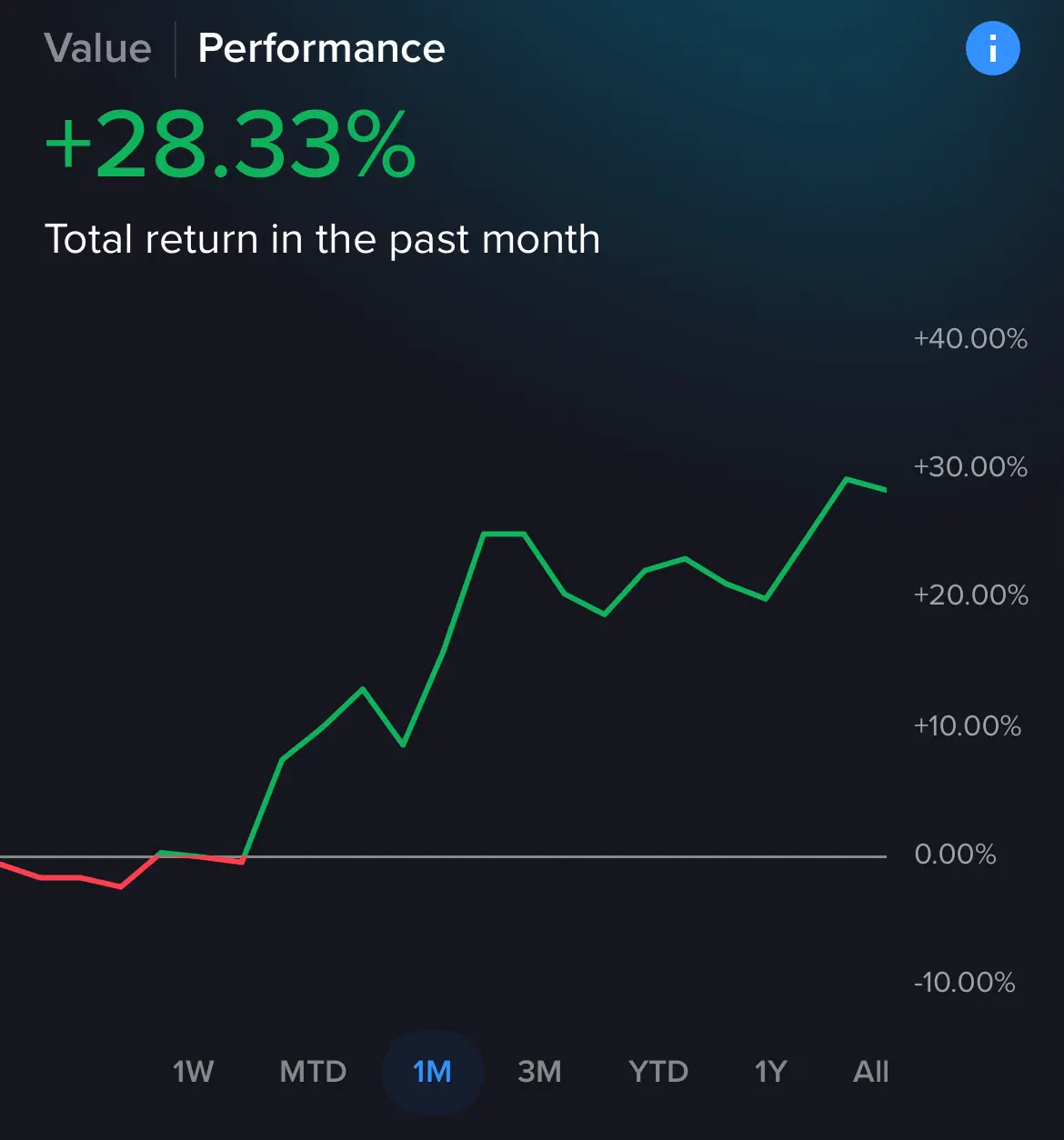1064x1140 pixels.
Task: Click the +30.00% axis label
Action: point(970,467)
